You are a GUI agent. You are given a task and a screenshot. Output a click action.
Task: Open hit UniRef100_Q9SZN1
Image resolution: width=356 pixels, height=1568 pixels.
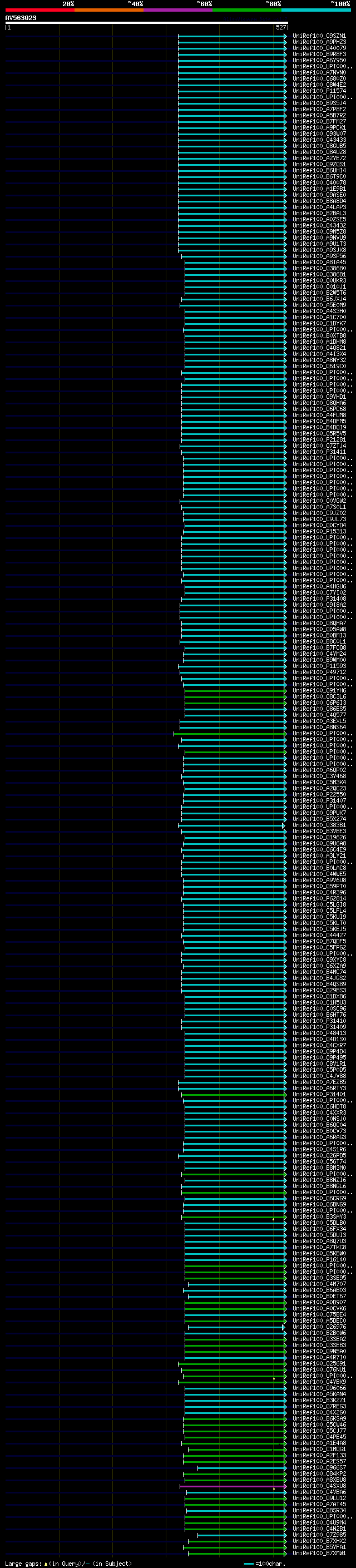coord(319,36)
